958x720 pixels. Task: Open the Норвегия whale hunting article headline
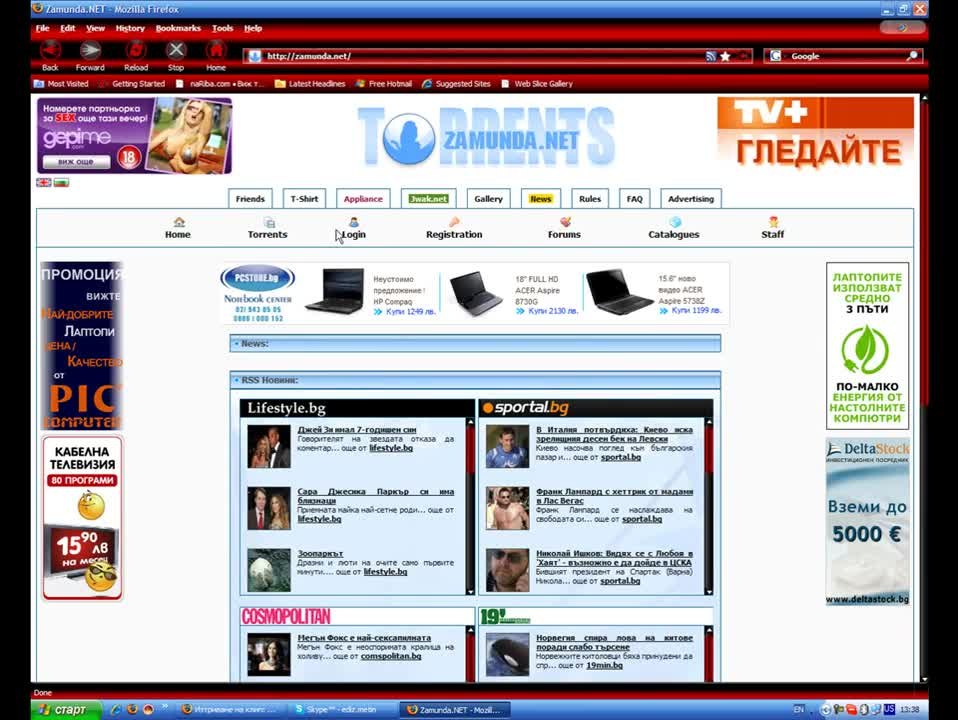point(615,642)
